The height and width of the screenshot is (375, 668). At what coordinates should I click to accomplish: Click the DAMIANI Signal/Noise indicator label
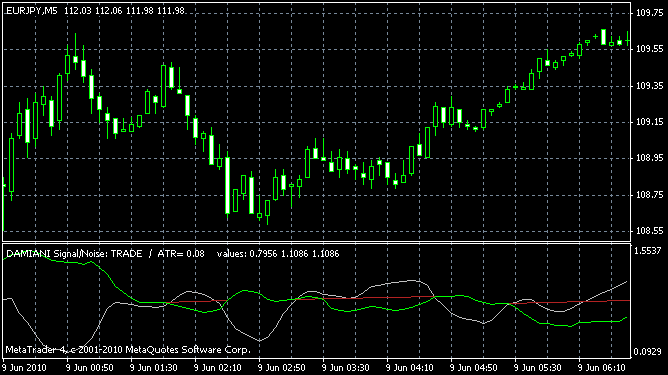[x=74, y=254]
